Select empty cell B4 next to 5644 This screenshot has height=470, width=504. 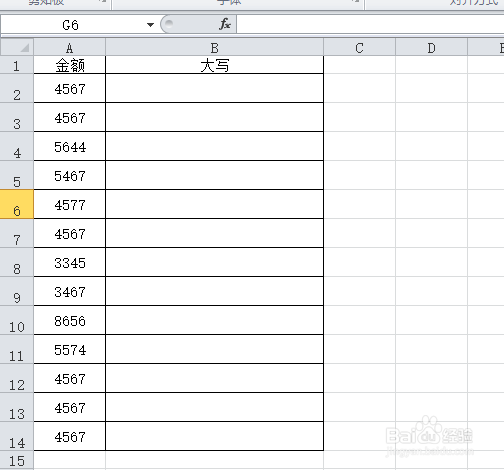[214, 146]
